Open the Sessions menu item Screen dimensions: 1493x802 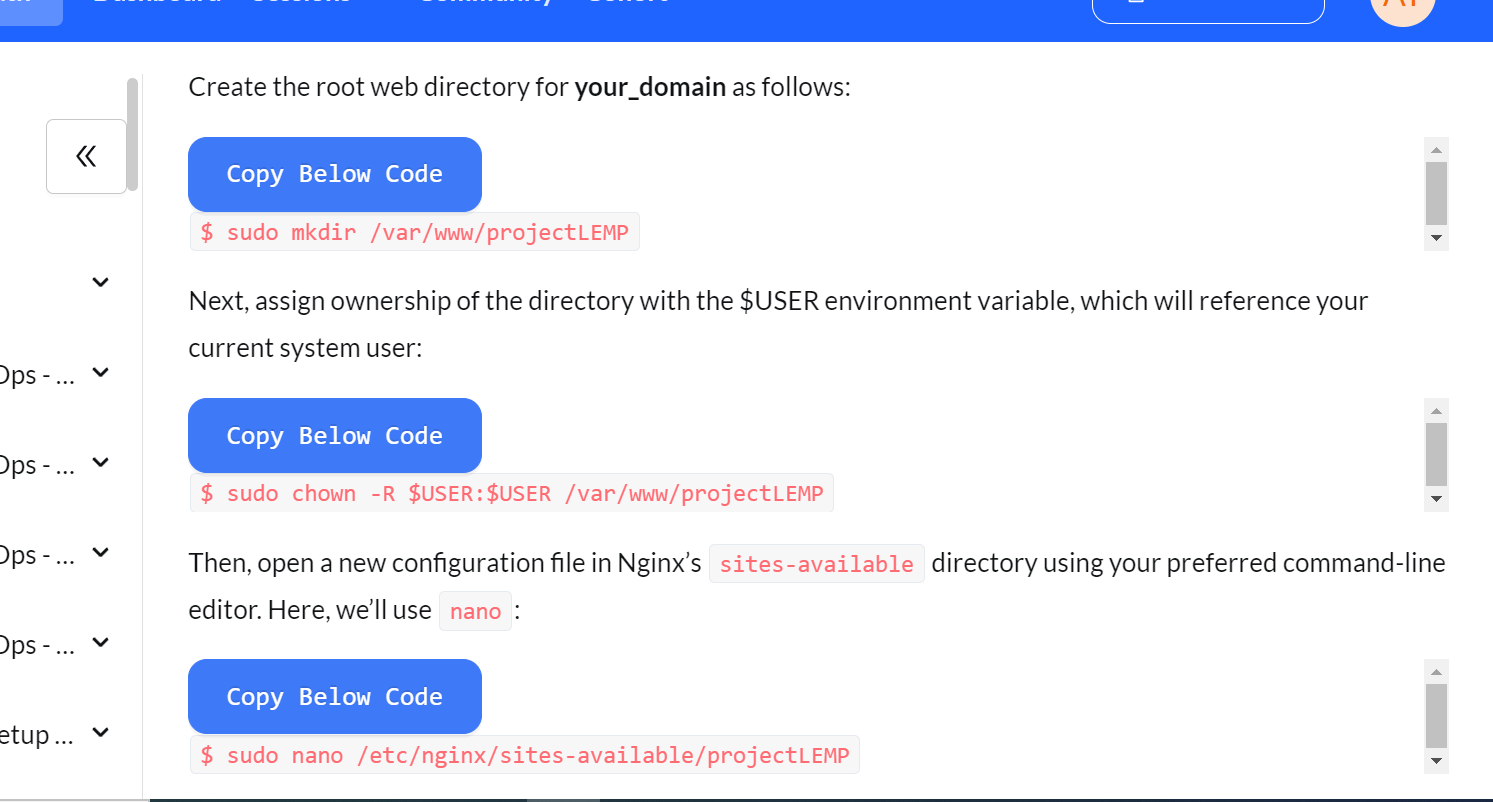tap(301, 4)
